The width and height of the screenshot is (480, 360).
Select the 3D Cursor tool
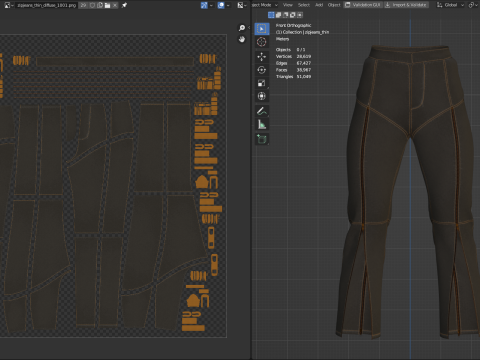[262, 42]
